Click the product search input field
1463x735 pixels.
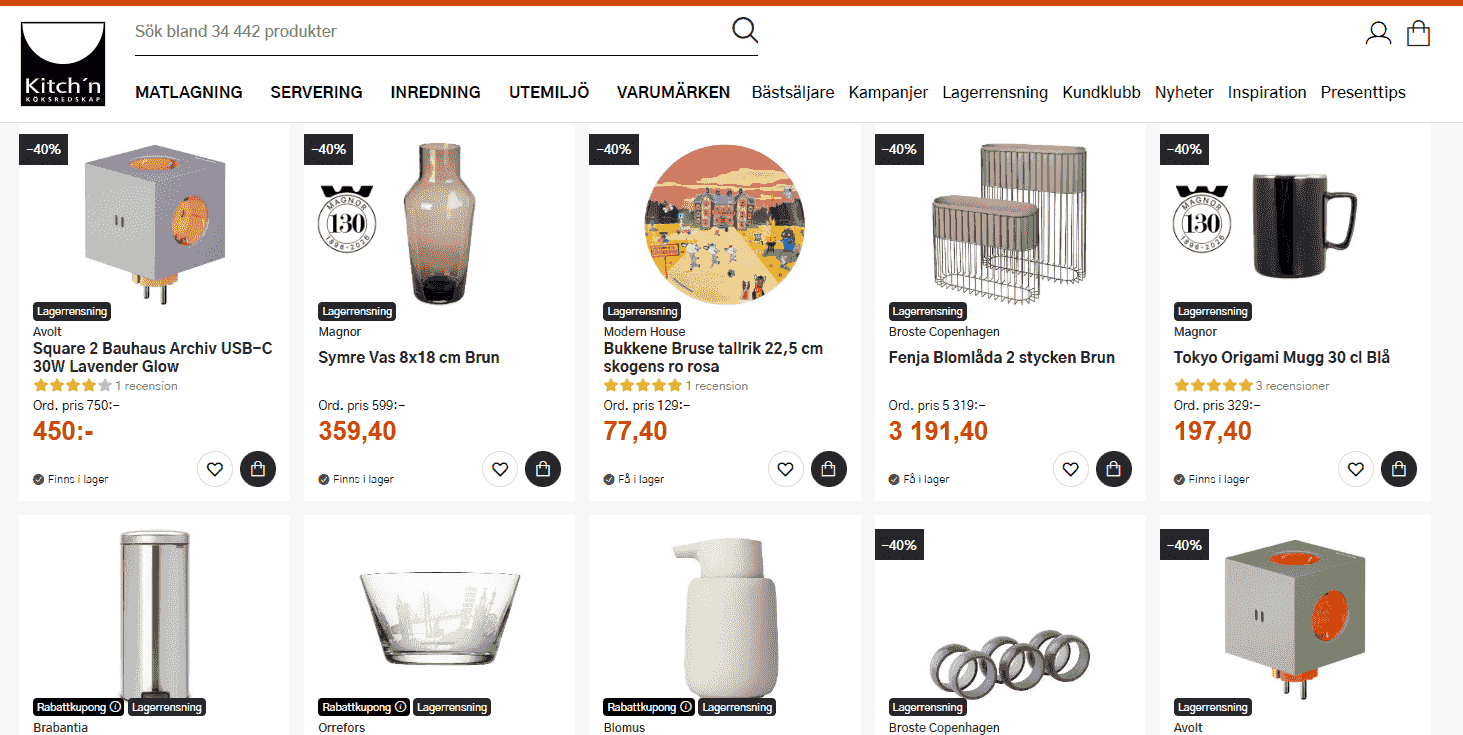(430, 31)
